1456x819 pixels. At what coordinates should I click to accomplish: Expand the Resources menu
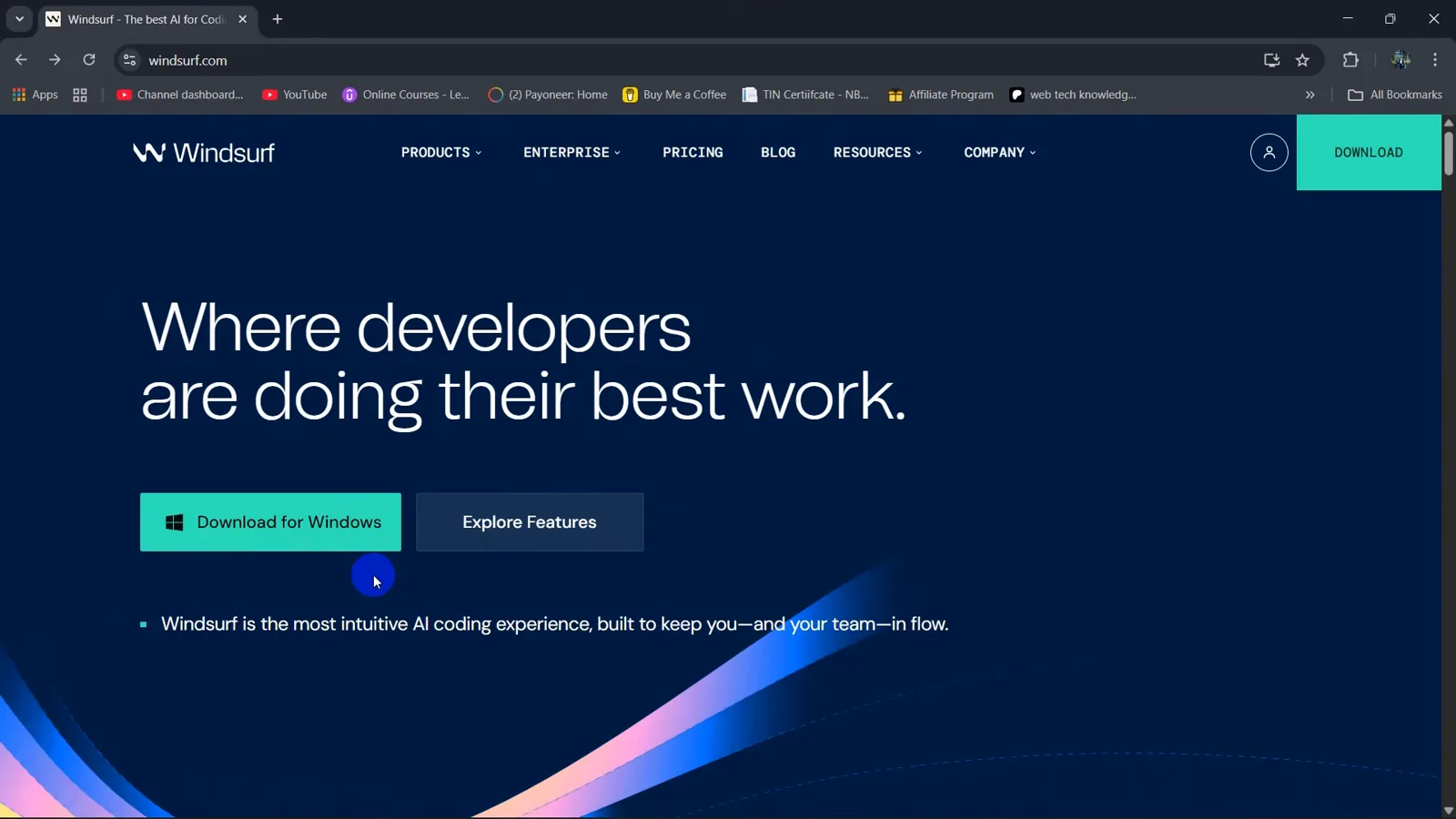tap(877, 152)
